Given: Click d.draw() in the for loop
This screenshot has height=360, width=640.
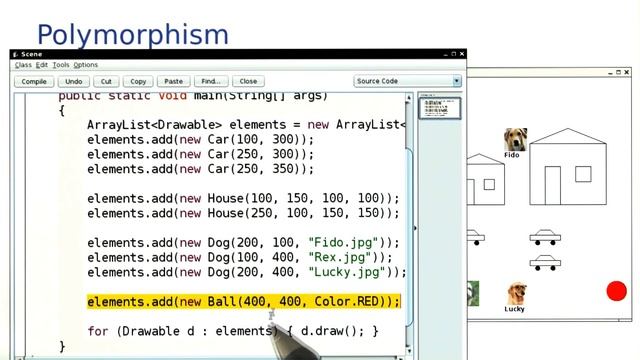Looking at the screenshot, I should (x=332, y=331).
